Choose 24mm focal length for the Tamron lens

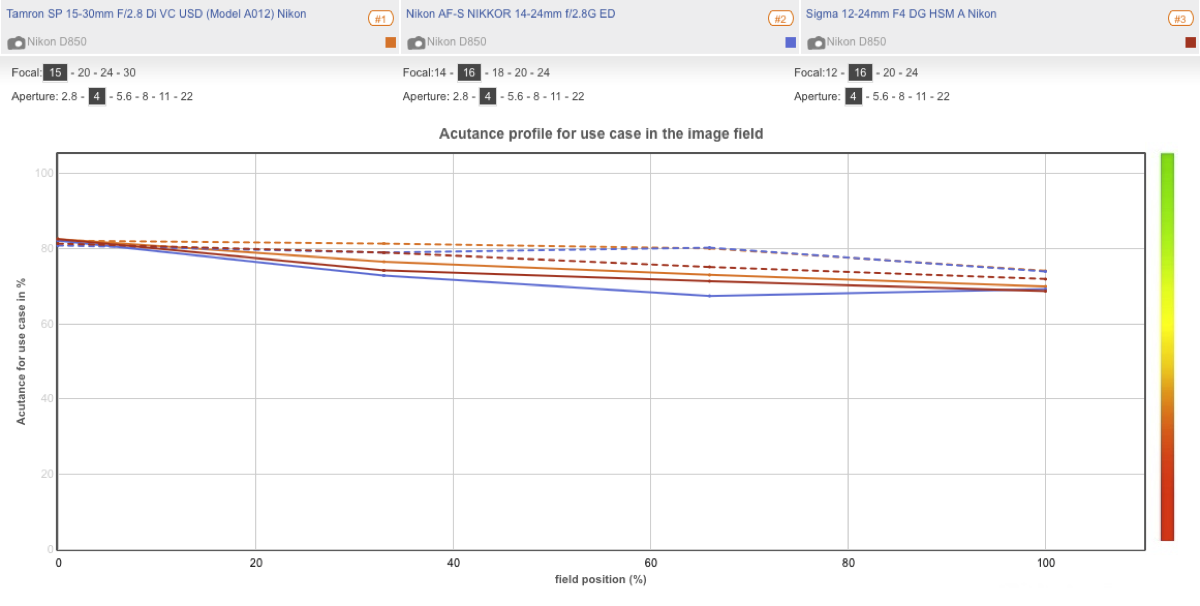106,73
